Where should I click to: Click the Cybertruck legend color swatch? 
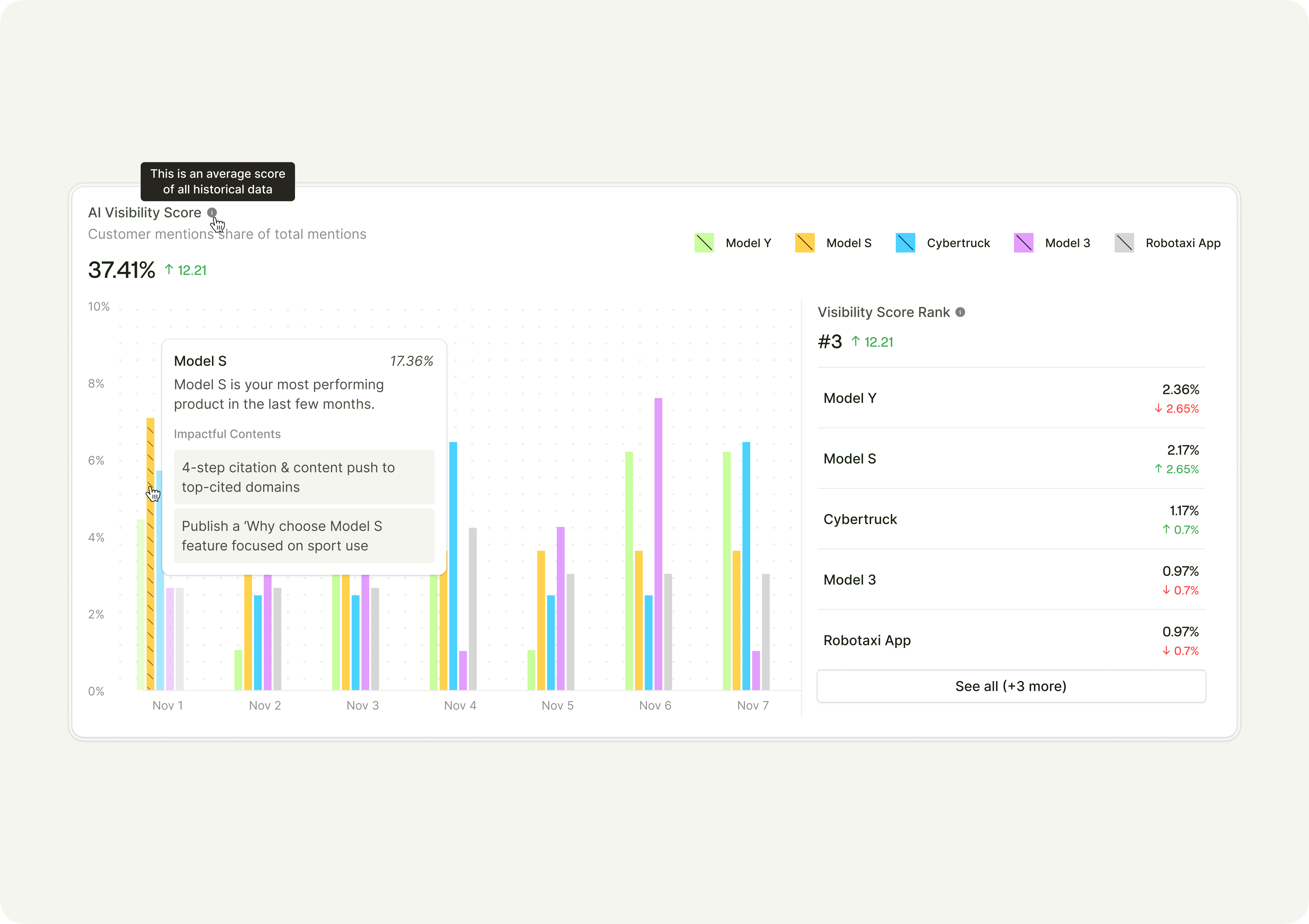coord(905,243)
